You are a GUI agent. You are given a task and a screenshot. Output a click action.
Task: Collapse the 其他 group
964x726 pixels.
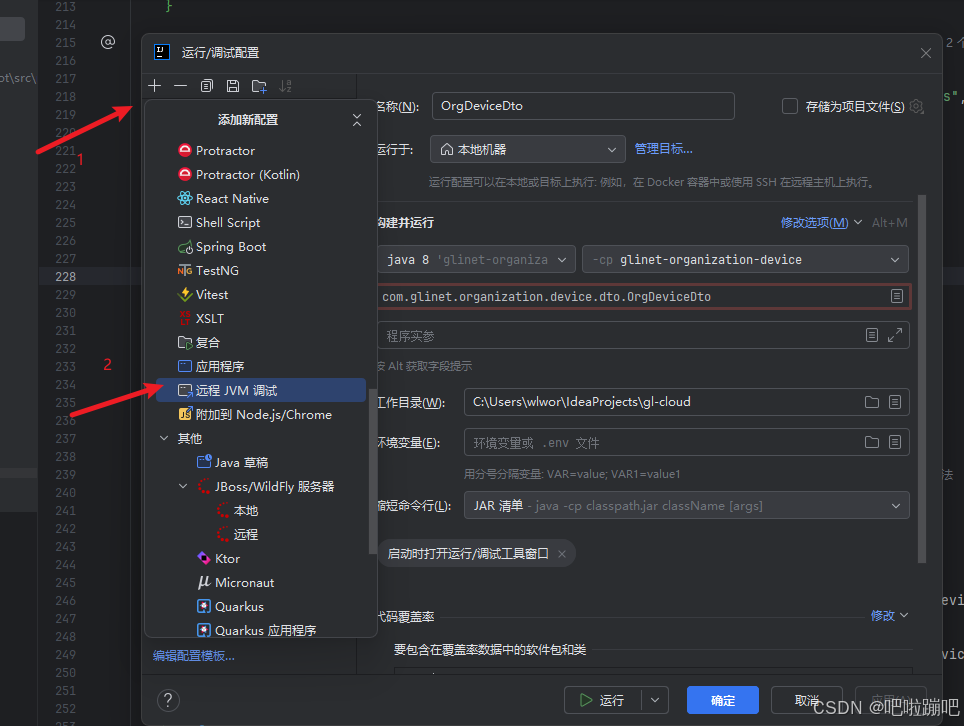(164, 438)
